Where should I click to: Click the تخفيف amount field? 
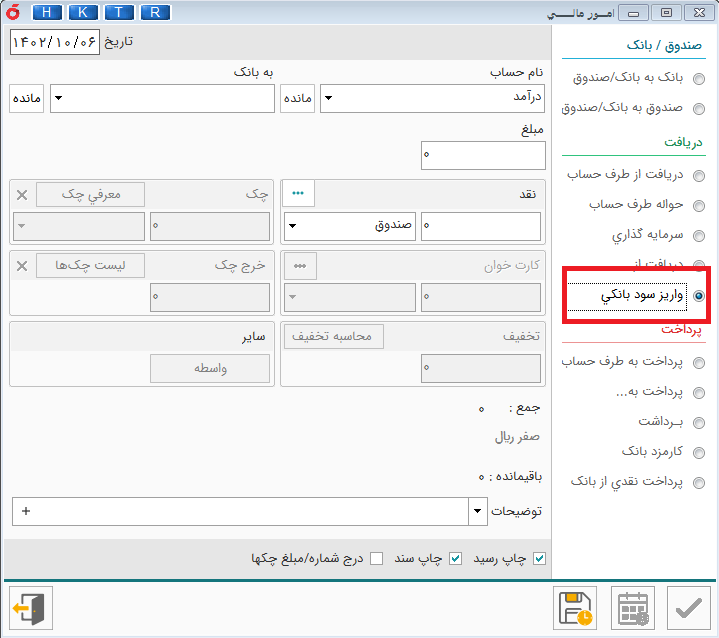[x=481, y=368]
